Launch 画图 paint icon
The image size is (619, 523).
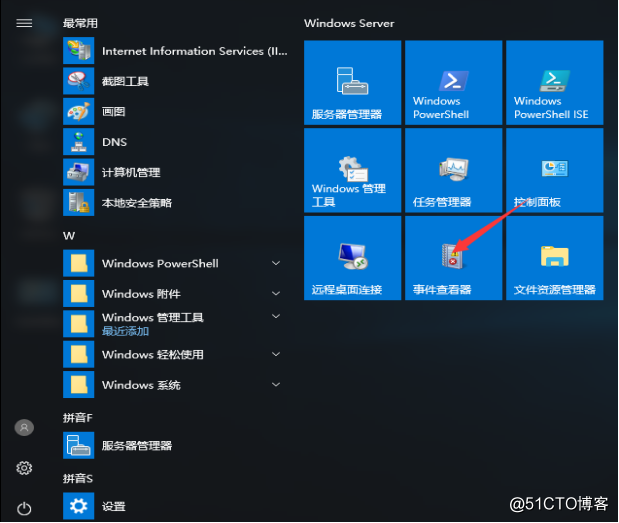pyautogui.click(x=79, y=111)
